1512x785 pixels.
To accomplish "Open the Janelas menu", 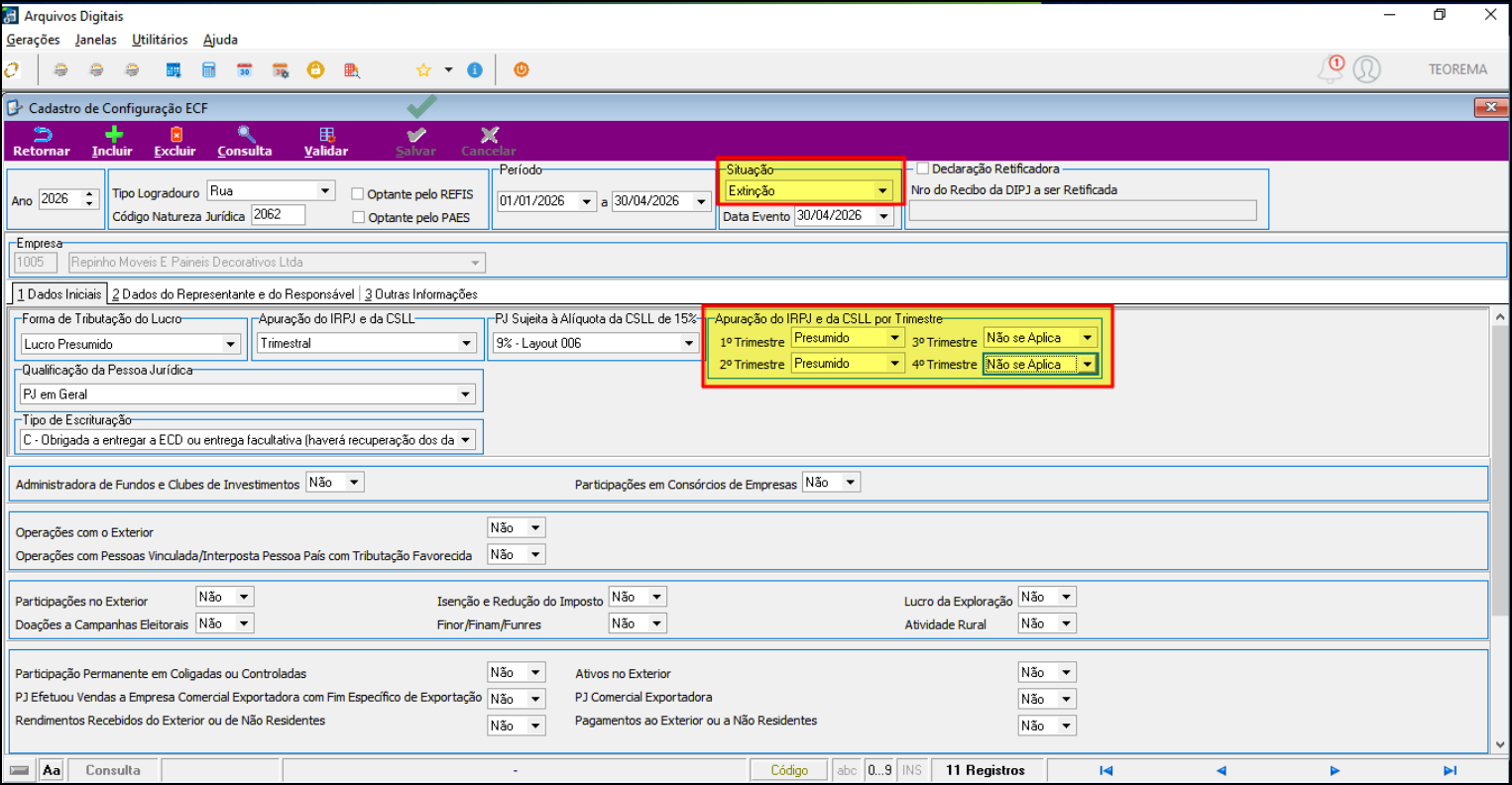I will (96, 40).
